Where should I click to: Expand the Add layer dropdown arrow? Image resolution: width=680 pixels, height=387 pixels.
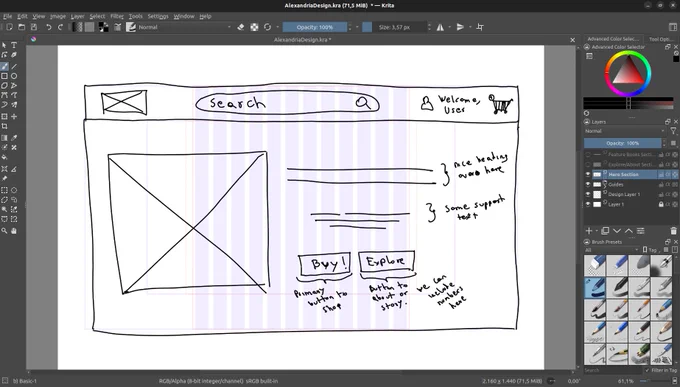pyautogui.click(x=596, y=231)
